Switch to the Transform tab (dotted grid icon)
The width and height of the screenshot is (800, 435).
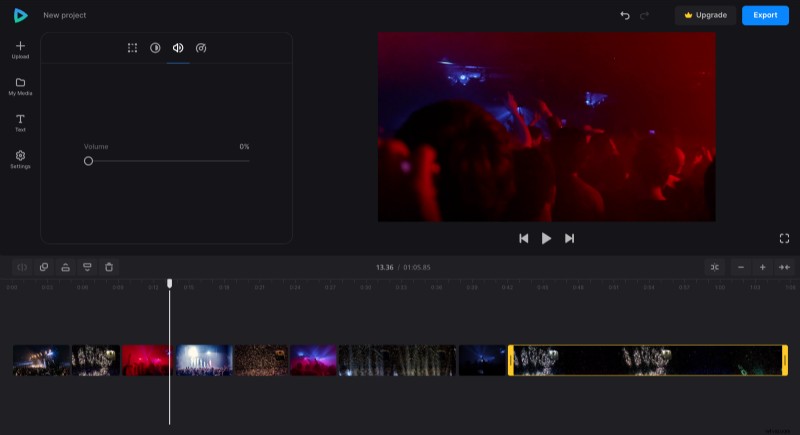pos(133,48)
